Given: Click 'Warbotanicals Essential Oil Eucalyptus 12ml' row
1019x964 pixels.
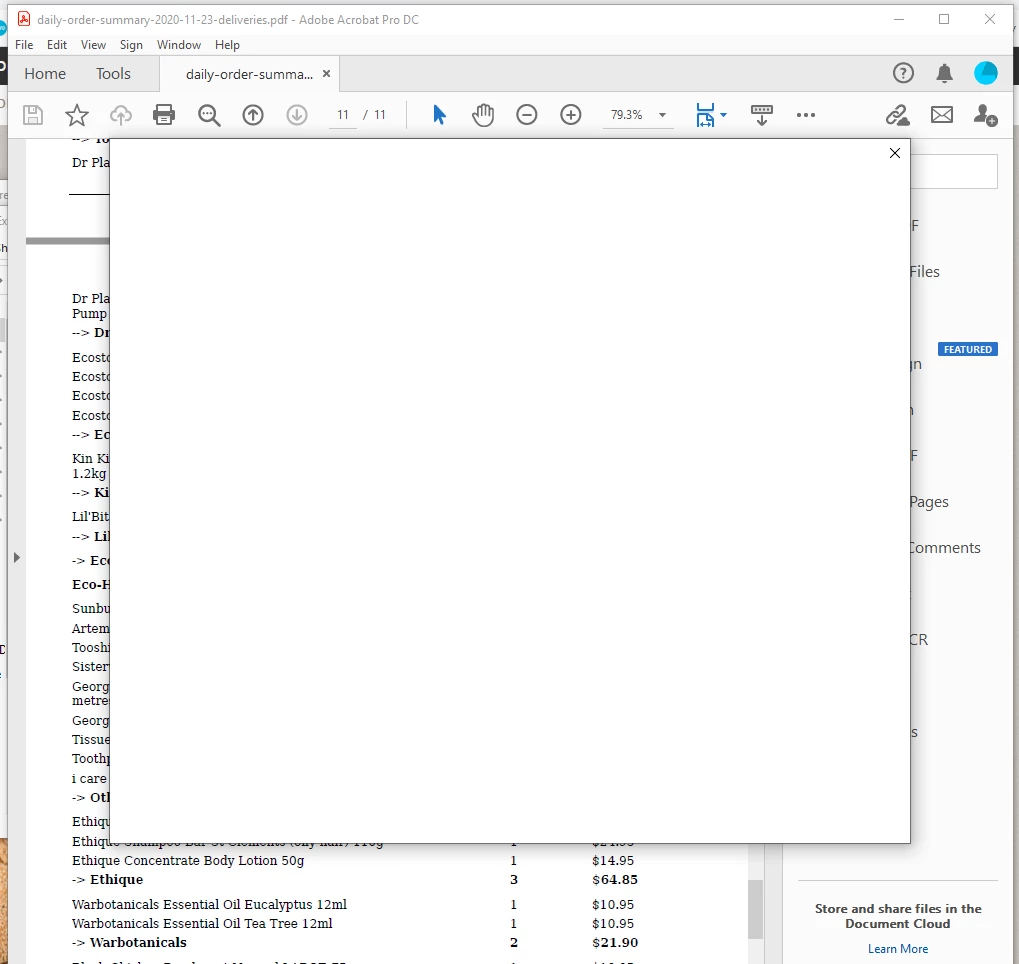Looking at the screenshot, I should pos(355,904).
